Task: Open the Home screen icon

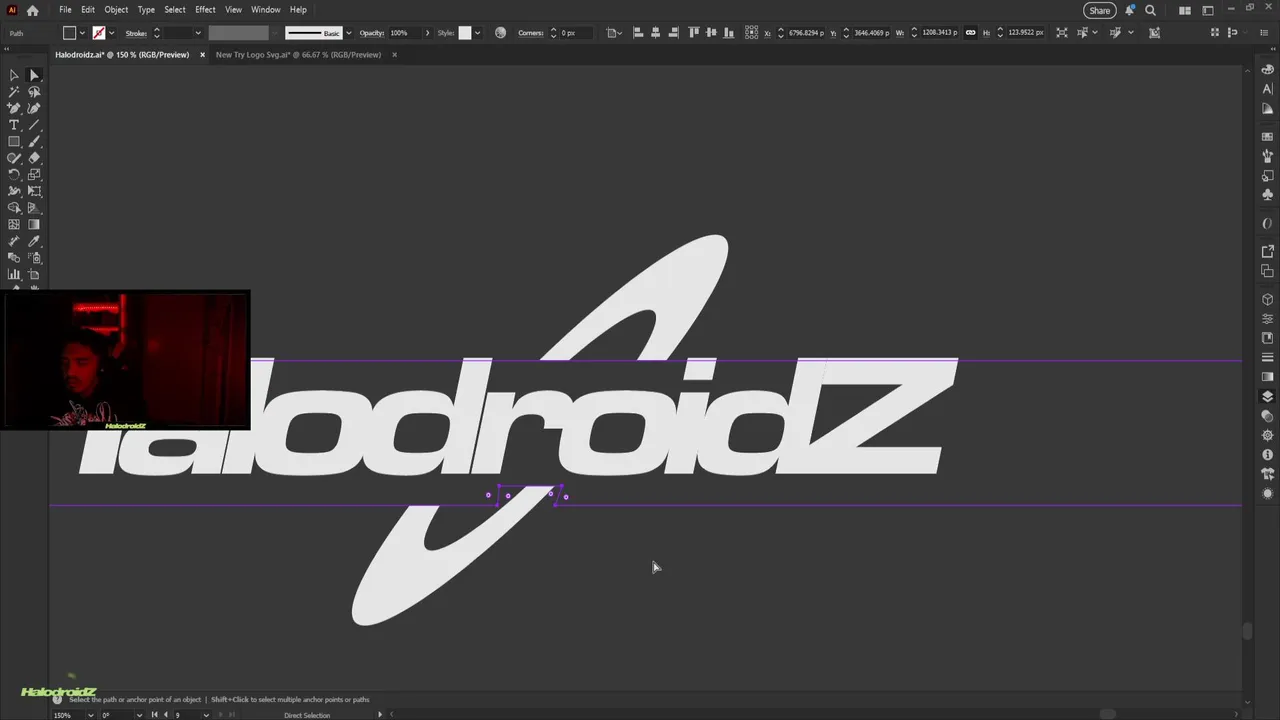Action: (32, 10)
